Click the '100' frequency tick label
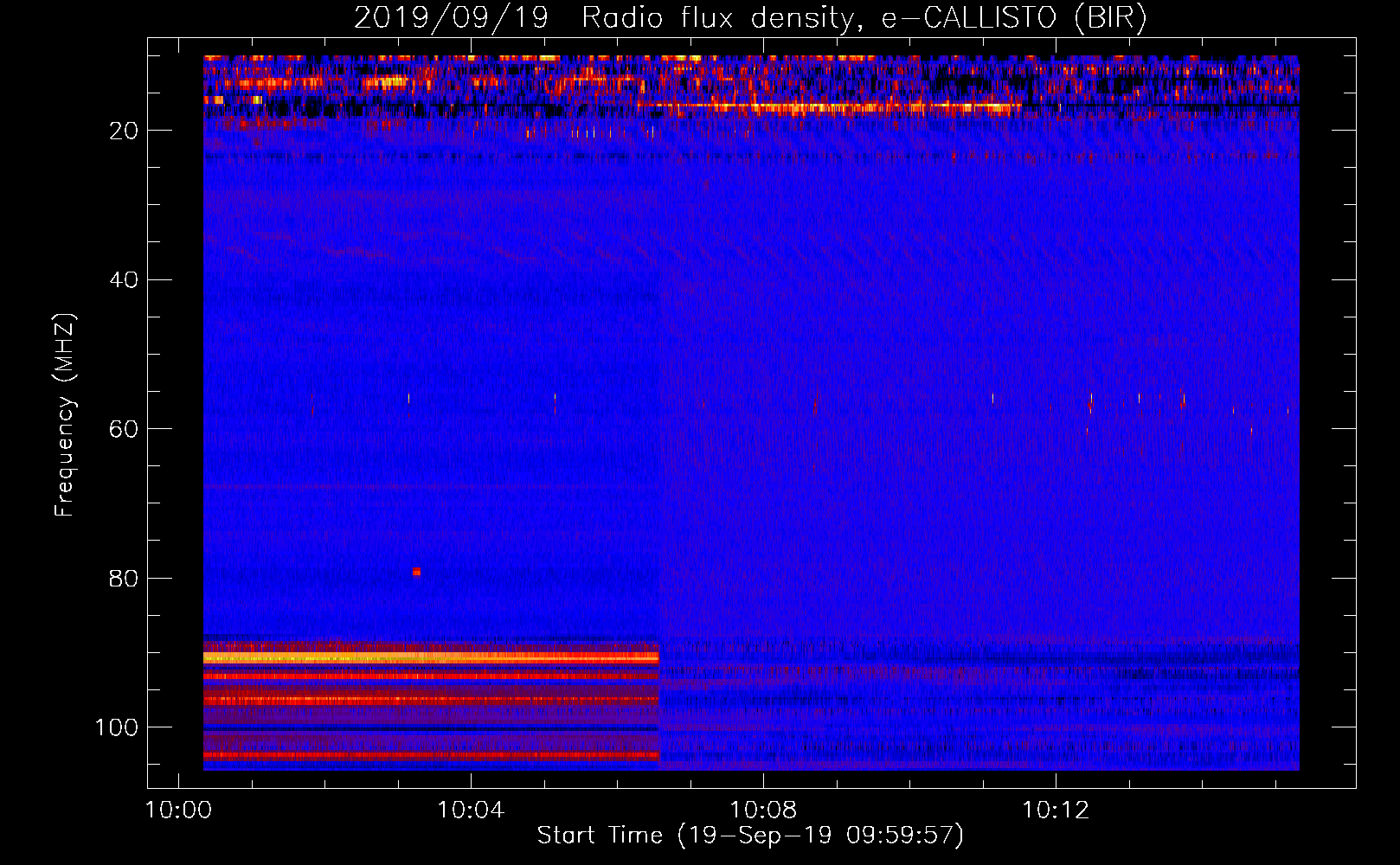 [117, 727]
